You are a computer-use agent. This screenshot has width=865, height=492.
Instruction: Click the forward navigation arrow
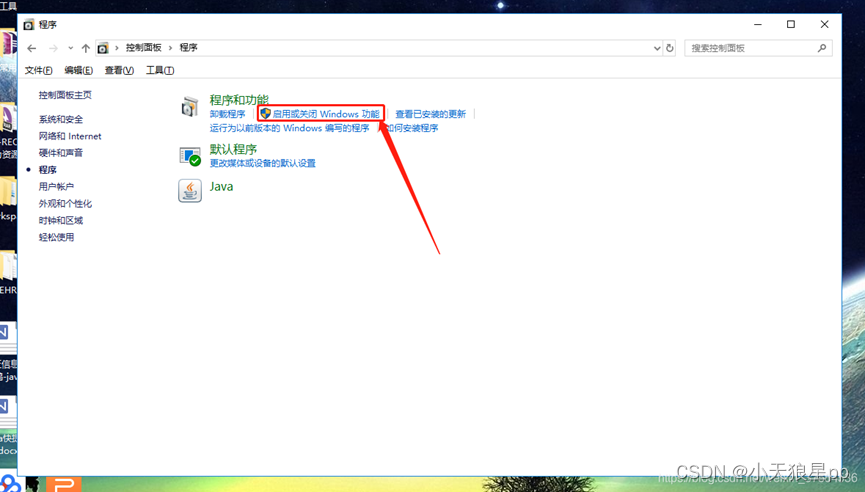click(x=54, y=49)
